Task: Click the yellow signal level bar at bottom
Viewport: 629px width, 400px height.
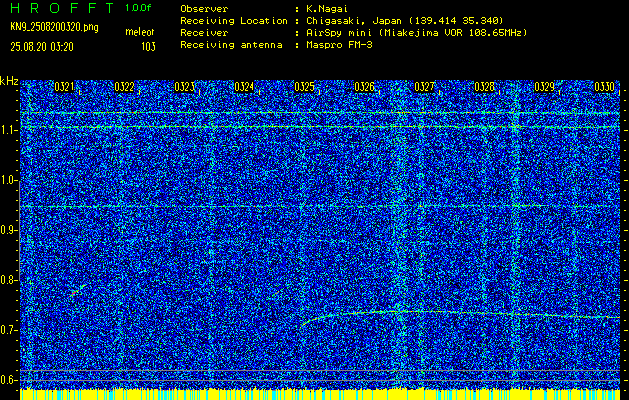Action: [x=320, y=394]
